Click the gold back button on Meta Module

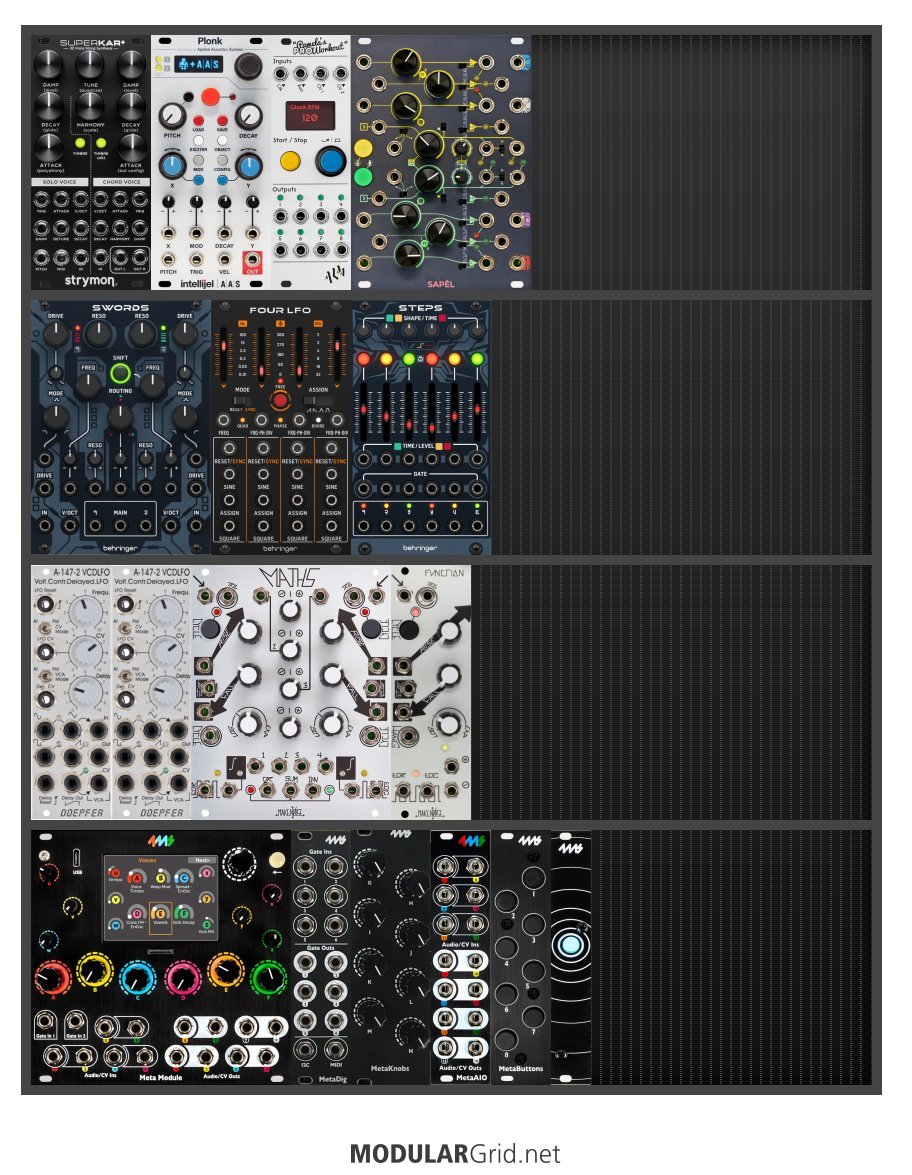click(277, 861)
